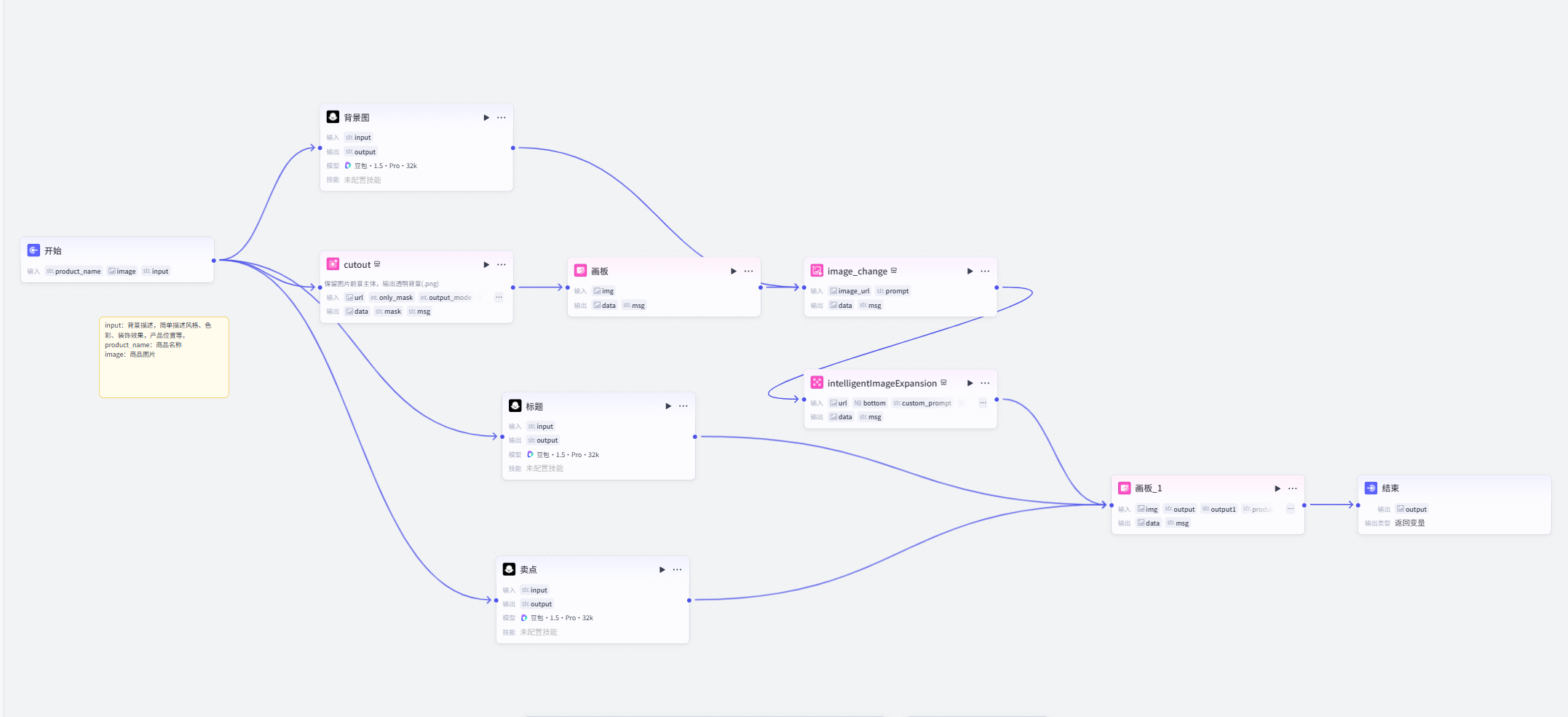Run the 画板_1 node
Screen dimensions: 1568x717
click(1277, 488)
